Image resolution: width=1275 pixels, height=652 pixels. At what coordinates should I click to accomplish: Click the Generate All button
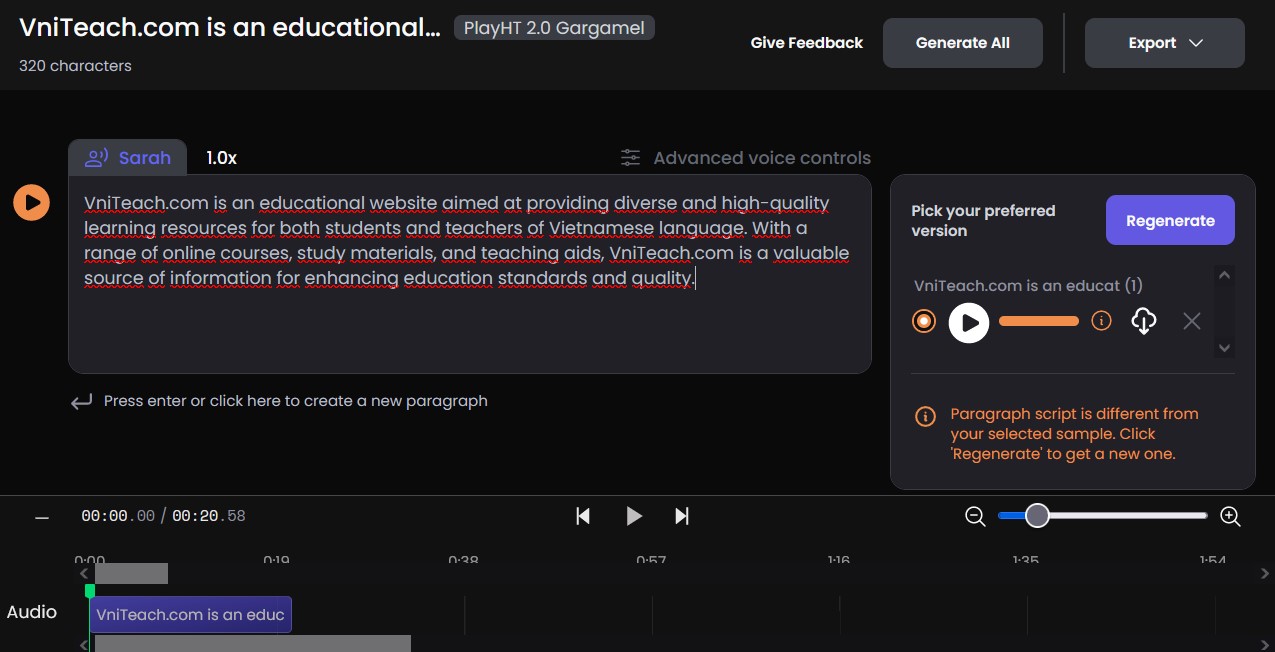[x=963, y=43]
